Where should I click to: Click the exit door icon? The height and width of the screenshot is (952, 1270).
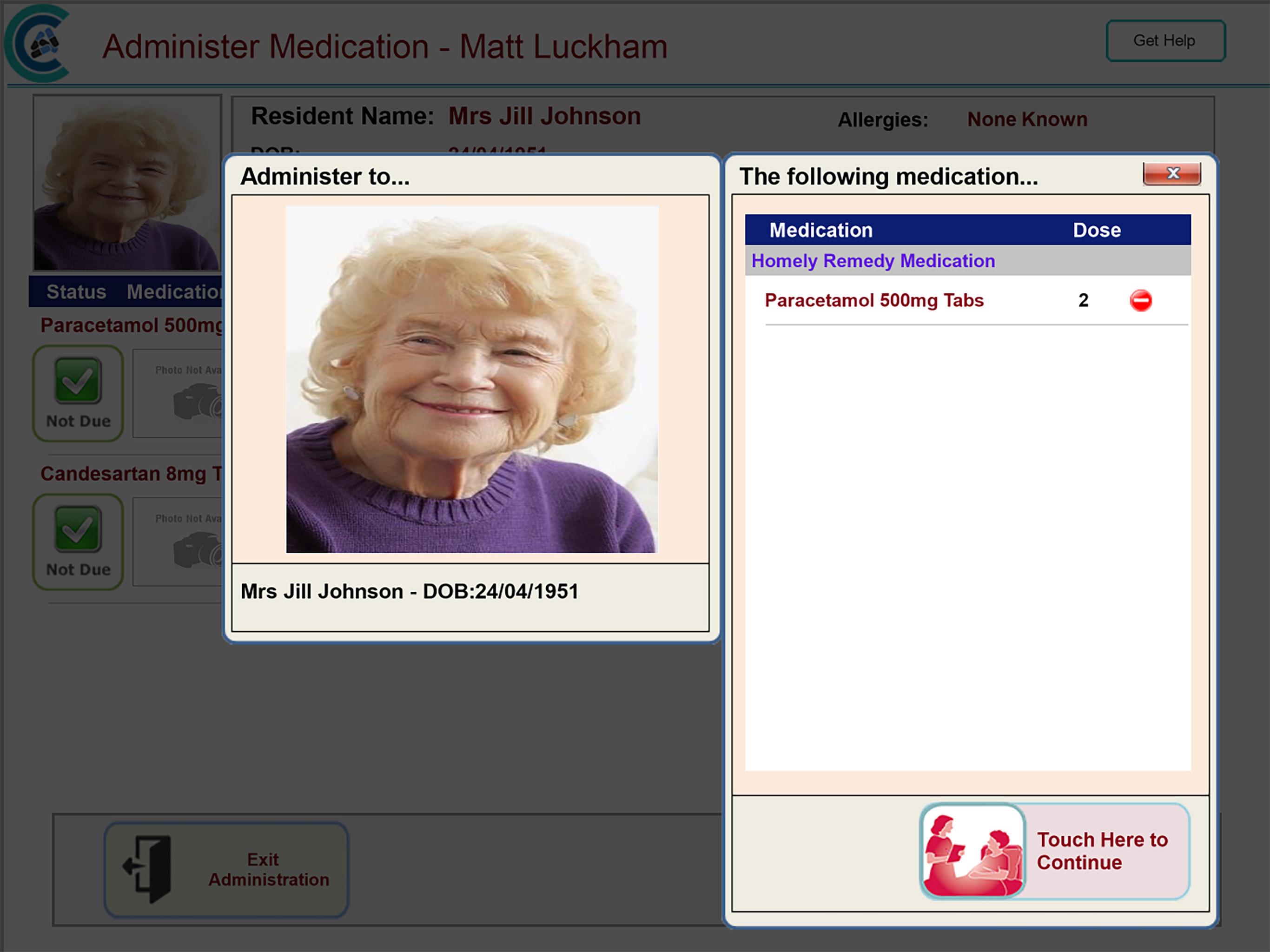(x=148, y=868)
